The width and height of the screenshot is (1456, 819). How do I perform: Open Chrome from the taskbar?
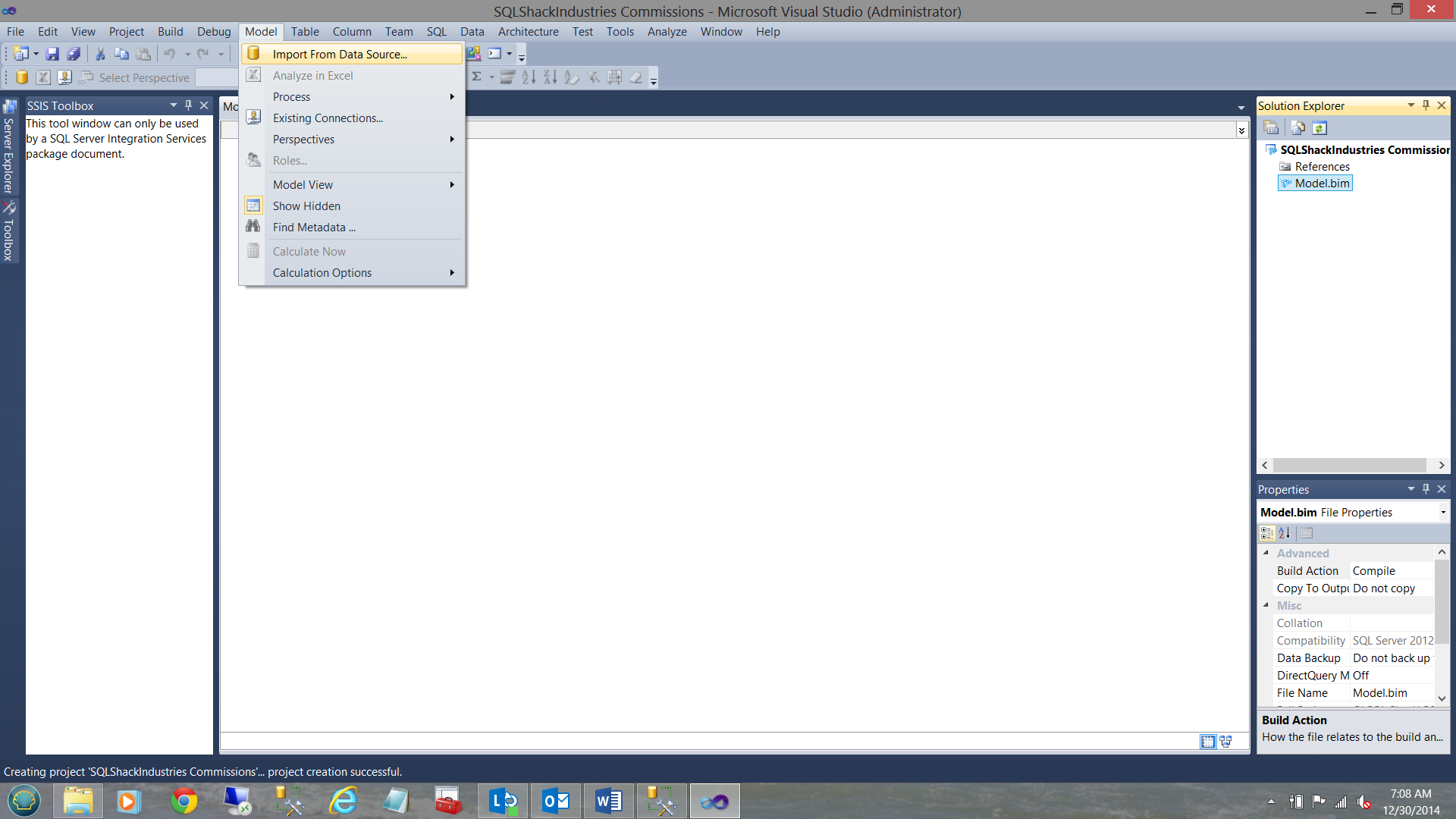click(x=184, y=801)
